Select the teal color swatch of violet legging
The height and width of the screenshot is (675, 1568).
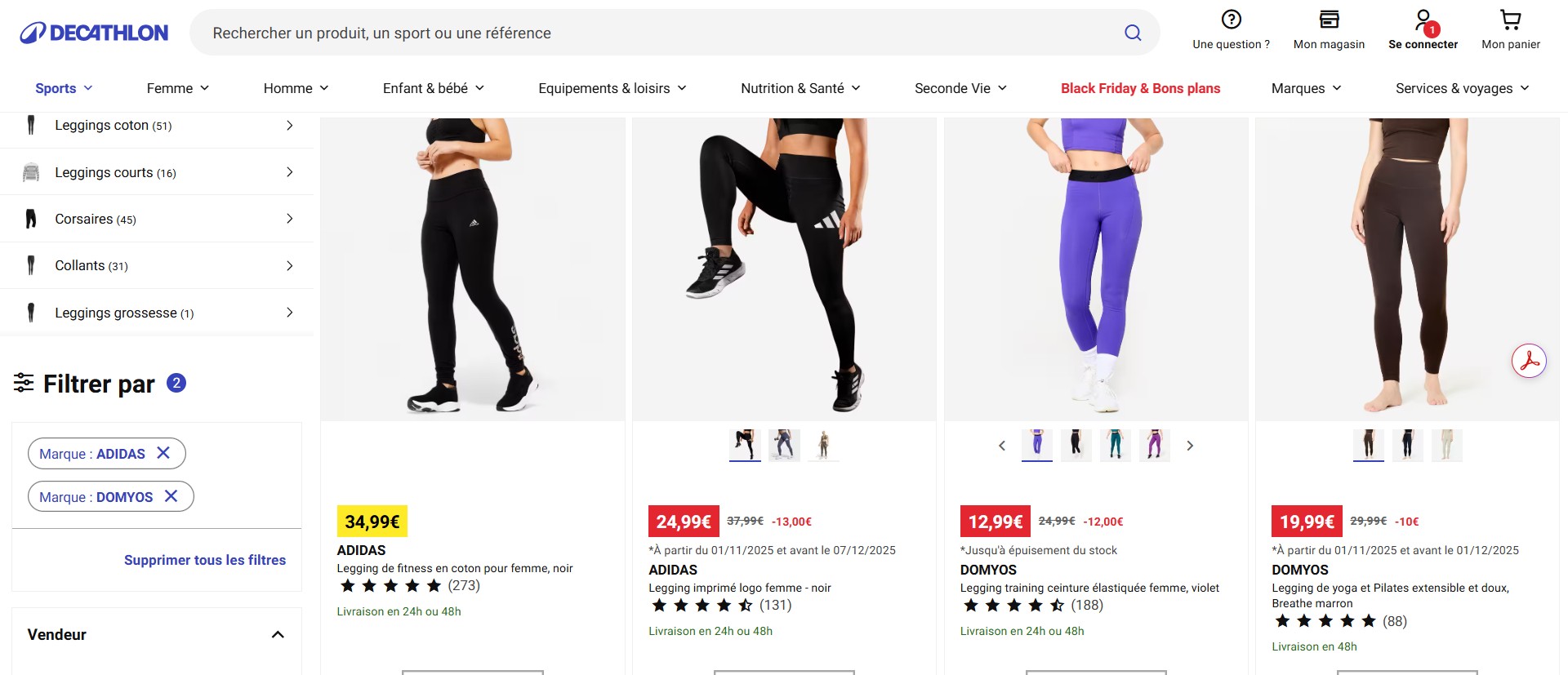1115,445
